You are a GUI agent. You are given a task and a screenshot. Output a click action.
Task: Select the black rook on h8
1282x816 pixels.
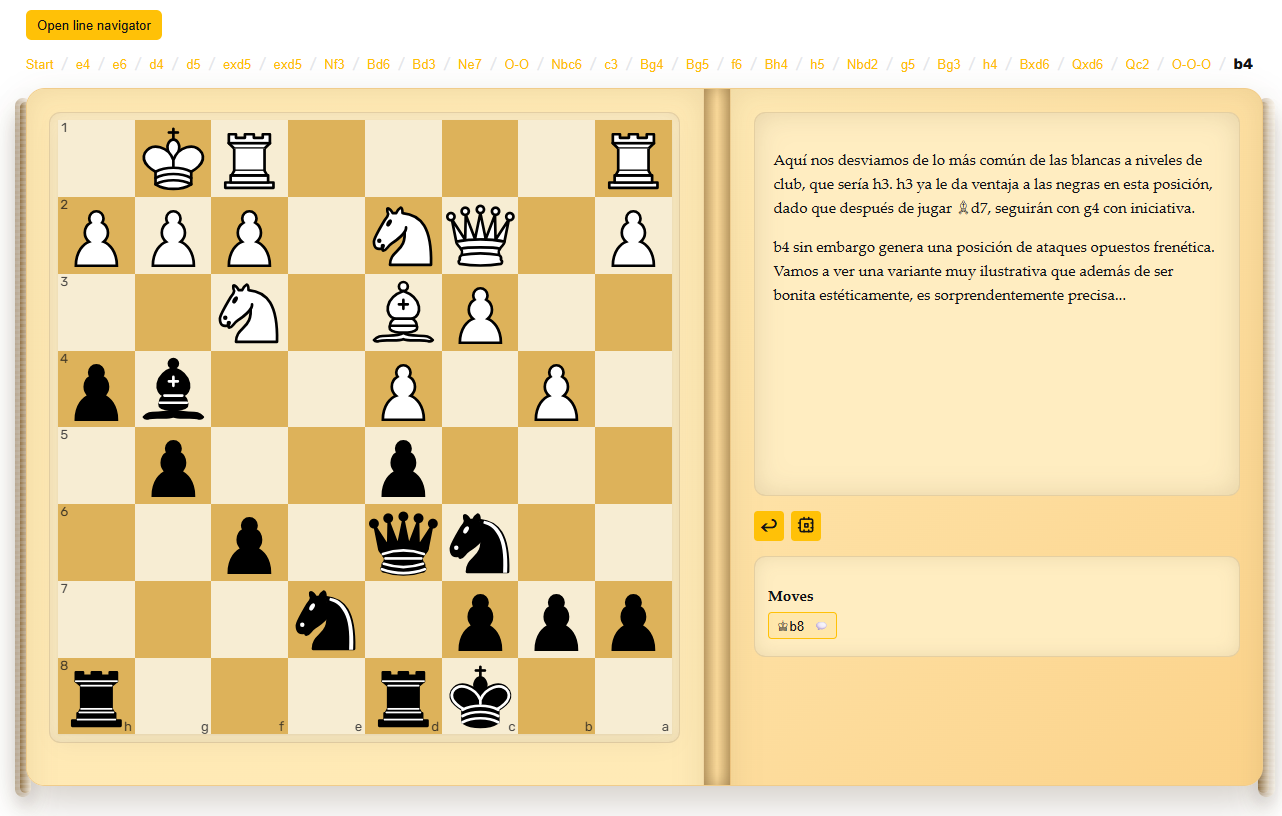coord(96,696)
